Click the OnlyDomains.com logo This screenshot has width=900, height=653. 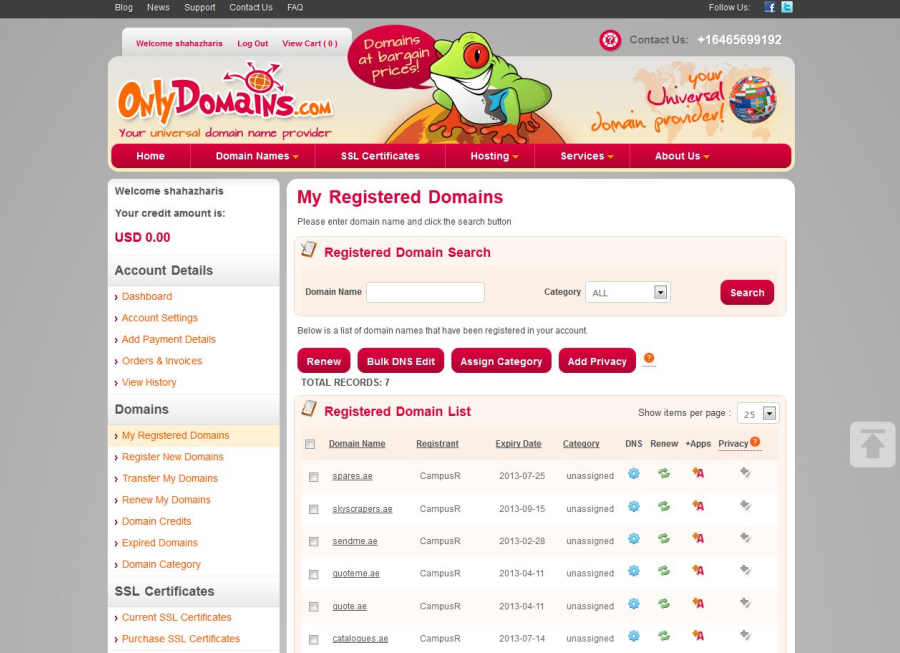tap(225, 100)
